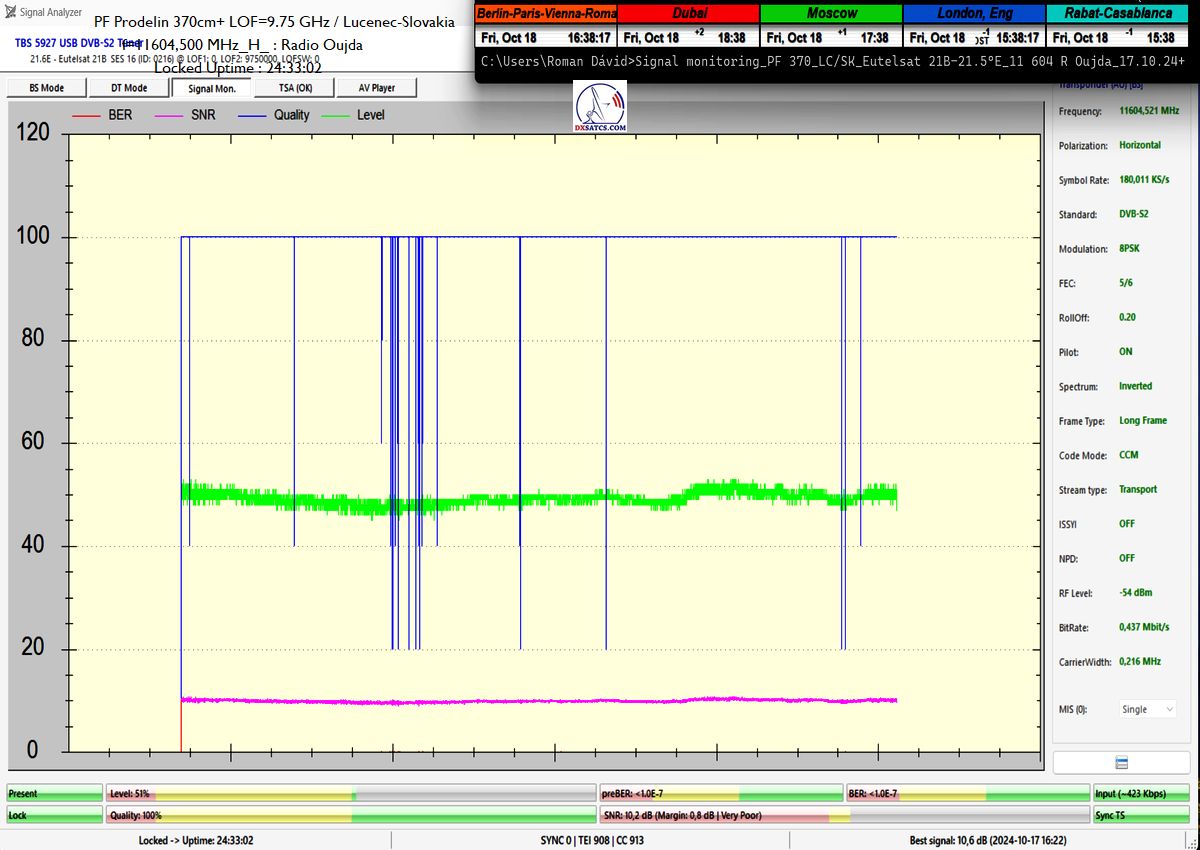Click the Moscow world clock panel
Screen dimensions: 1200x850
(831, 26)
